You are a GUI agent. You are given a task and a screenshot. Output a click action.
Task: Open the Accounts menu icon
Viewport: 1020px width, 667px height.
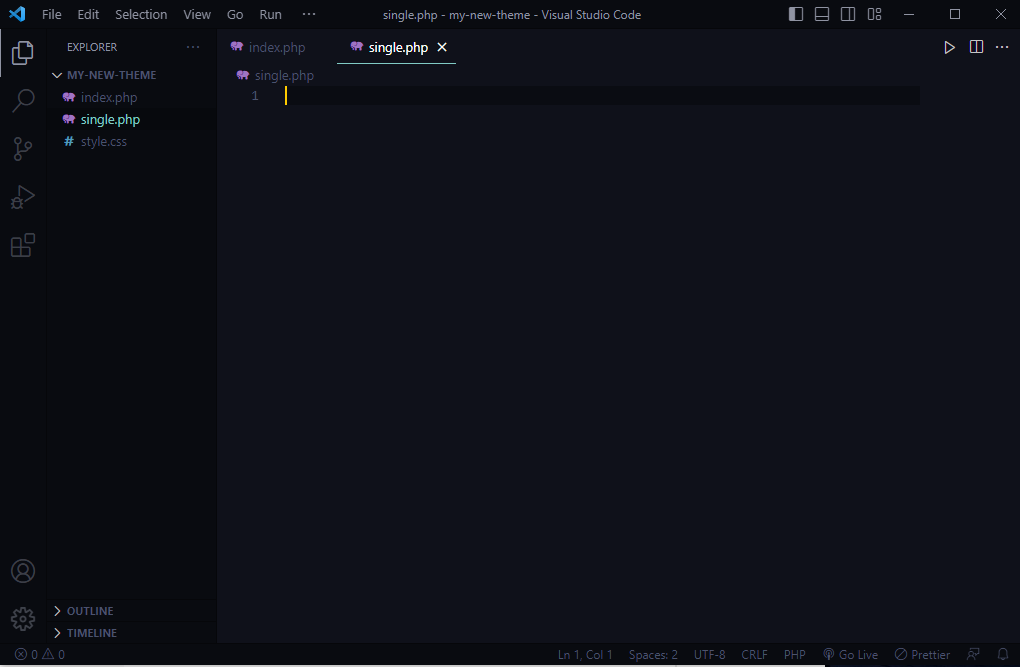point(23,571)
